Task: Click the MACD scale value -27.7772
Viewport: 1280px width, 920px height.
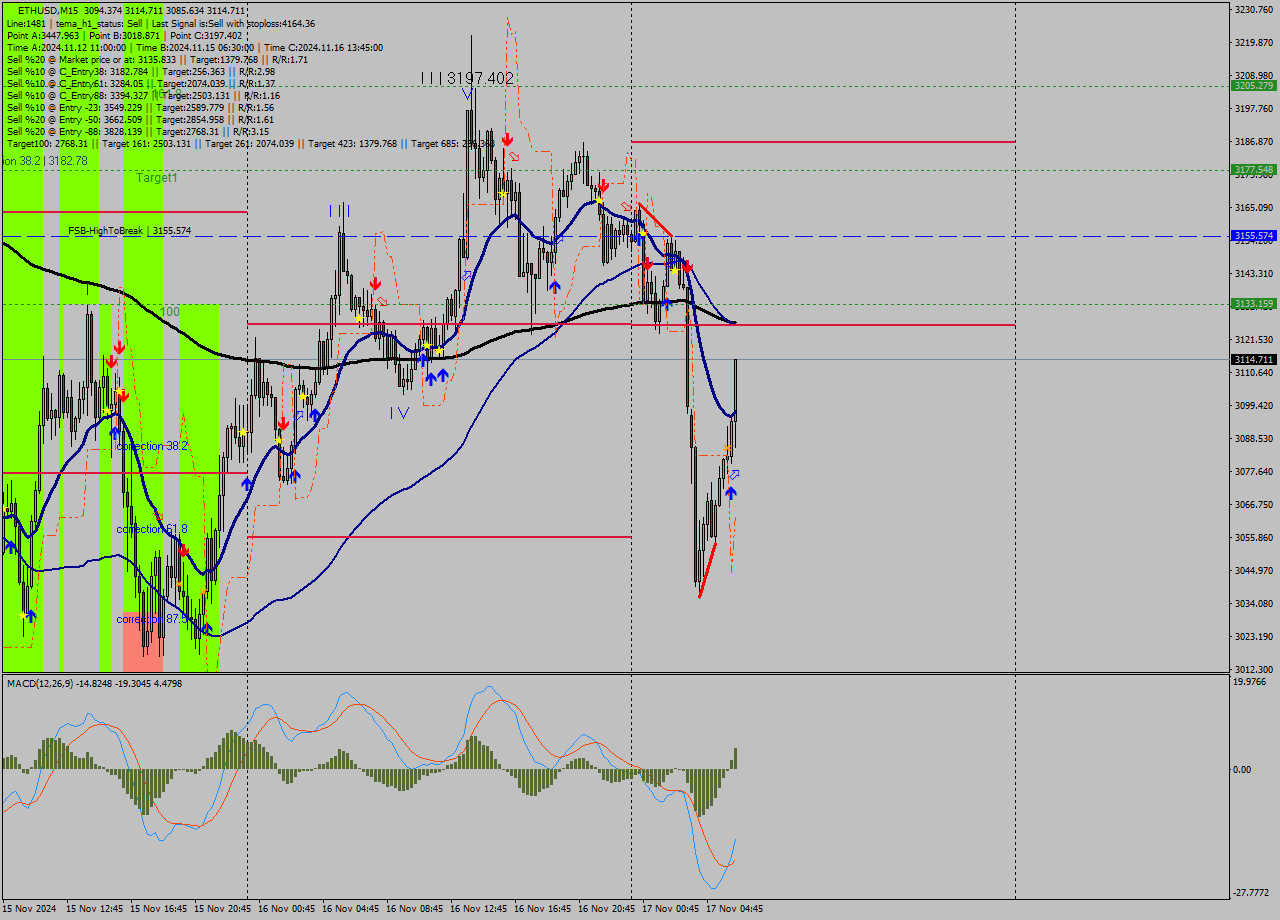Action: (x=1253, y=893)
